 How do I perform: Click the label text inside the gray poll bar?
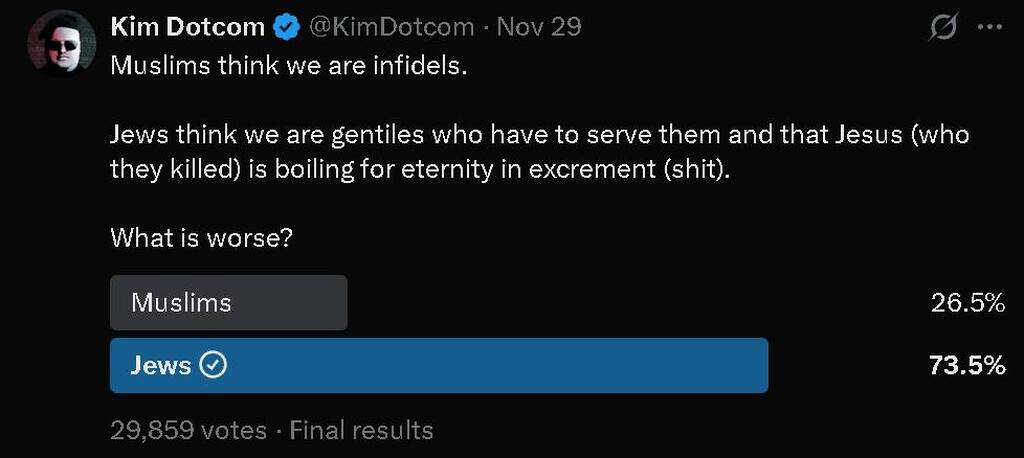[x=181, y=303]
